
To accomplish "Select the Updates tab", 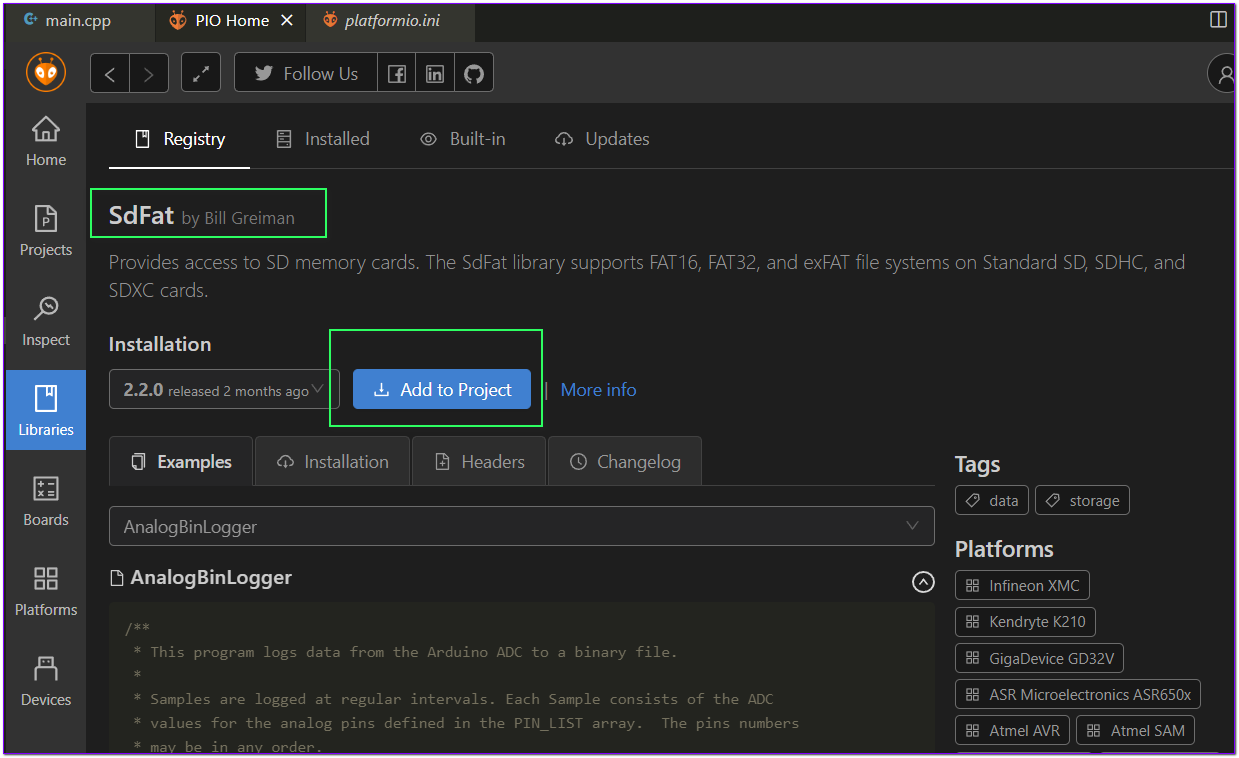I will (603, 139).
